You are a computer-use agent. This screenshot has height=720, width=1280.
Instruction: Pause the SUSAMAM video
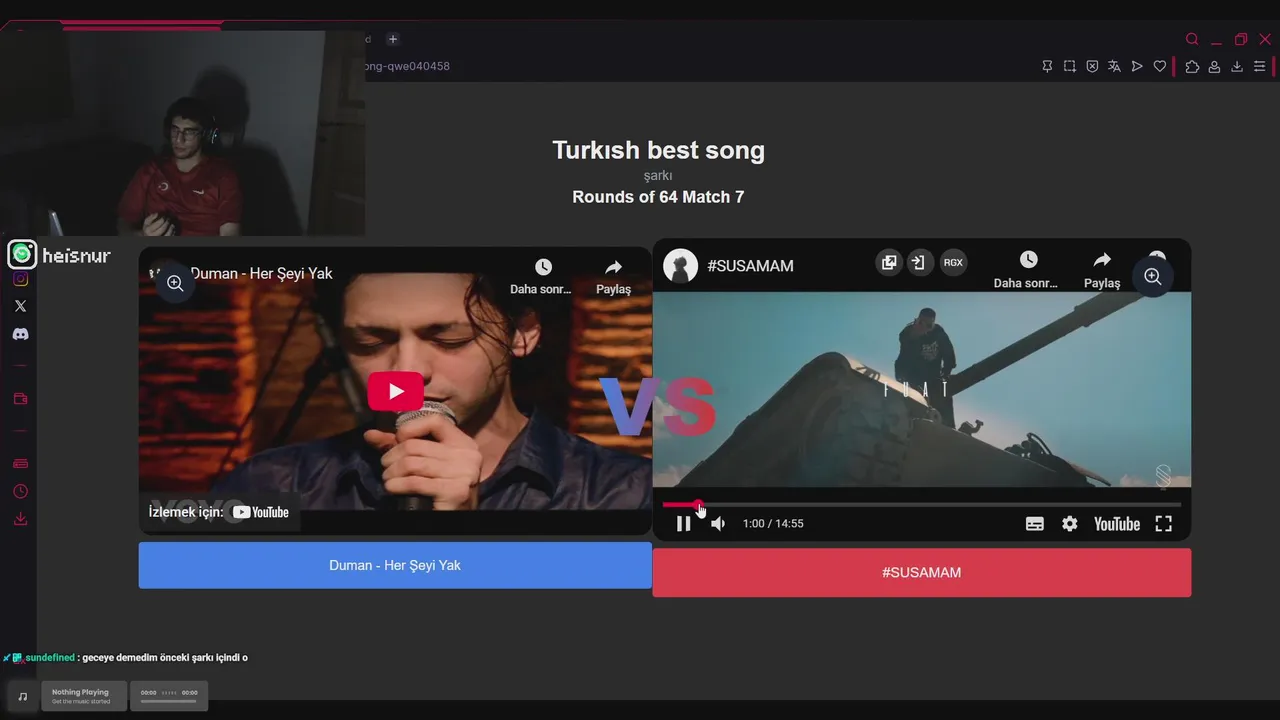tap(683, 523)
